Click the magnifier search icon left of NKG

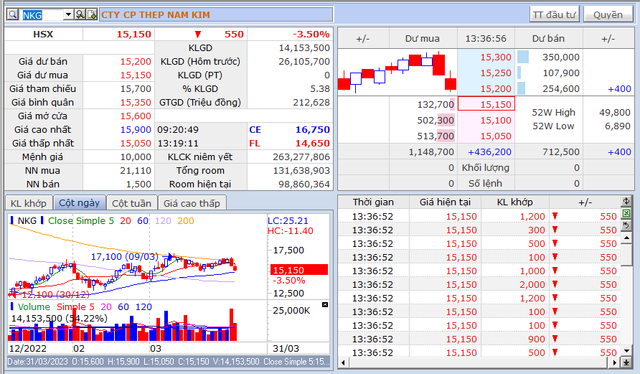point(12,15)
